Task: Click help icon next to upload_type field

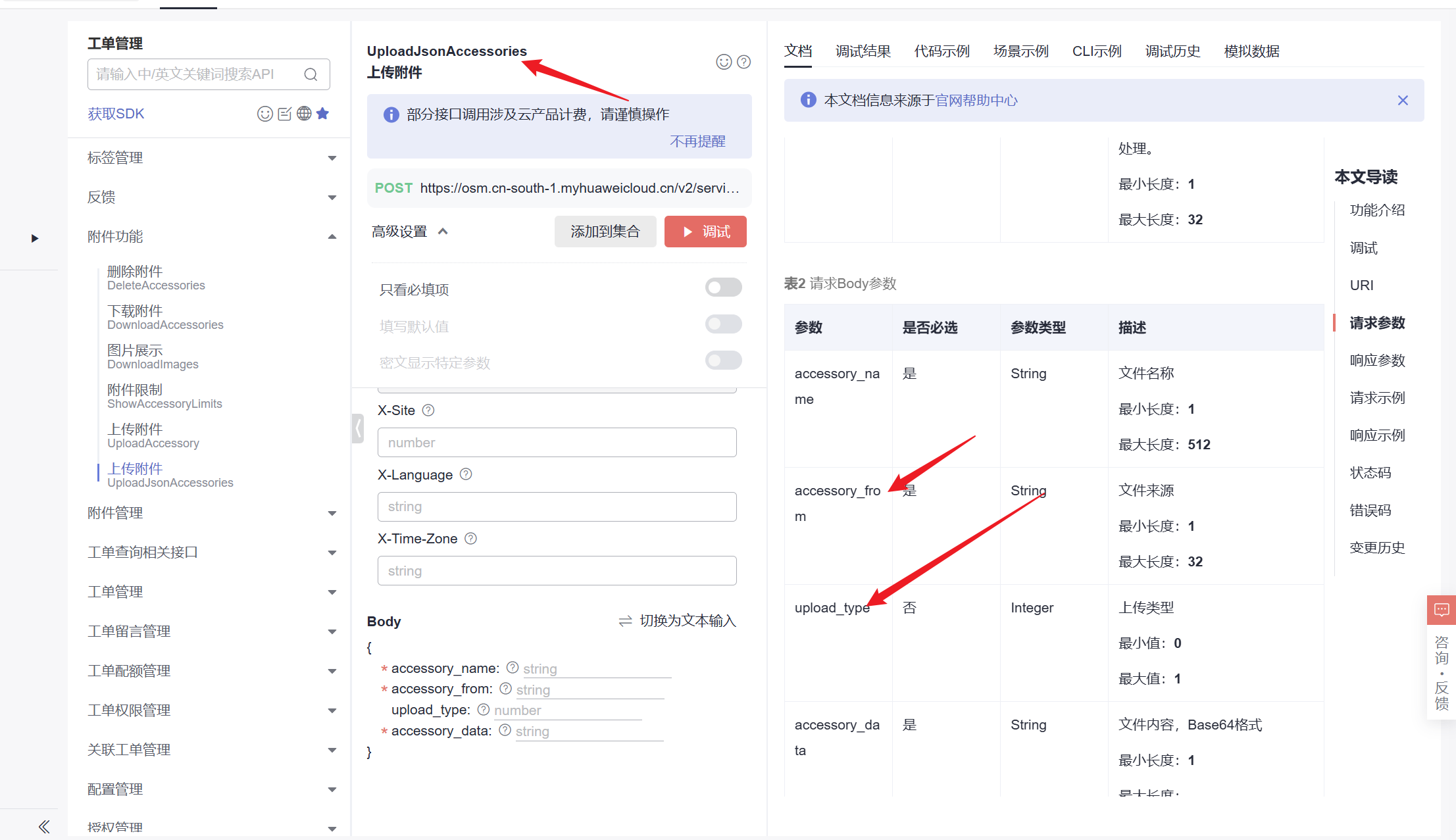Action: pos(484,710)
